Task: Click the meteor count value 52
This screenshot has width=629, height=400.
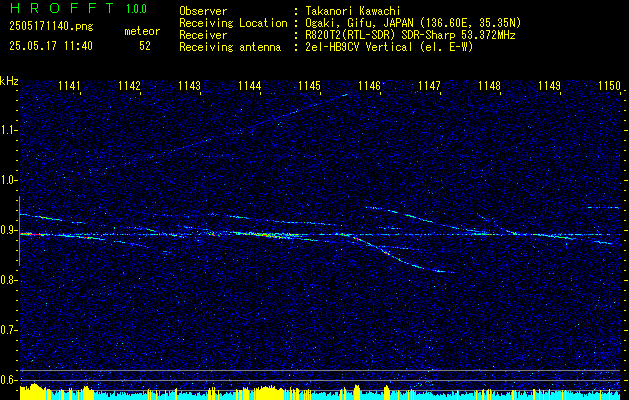Action: pos(145,46)
